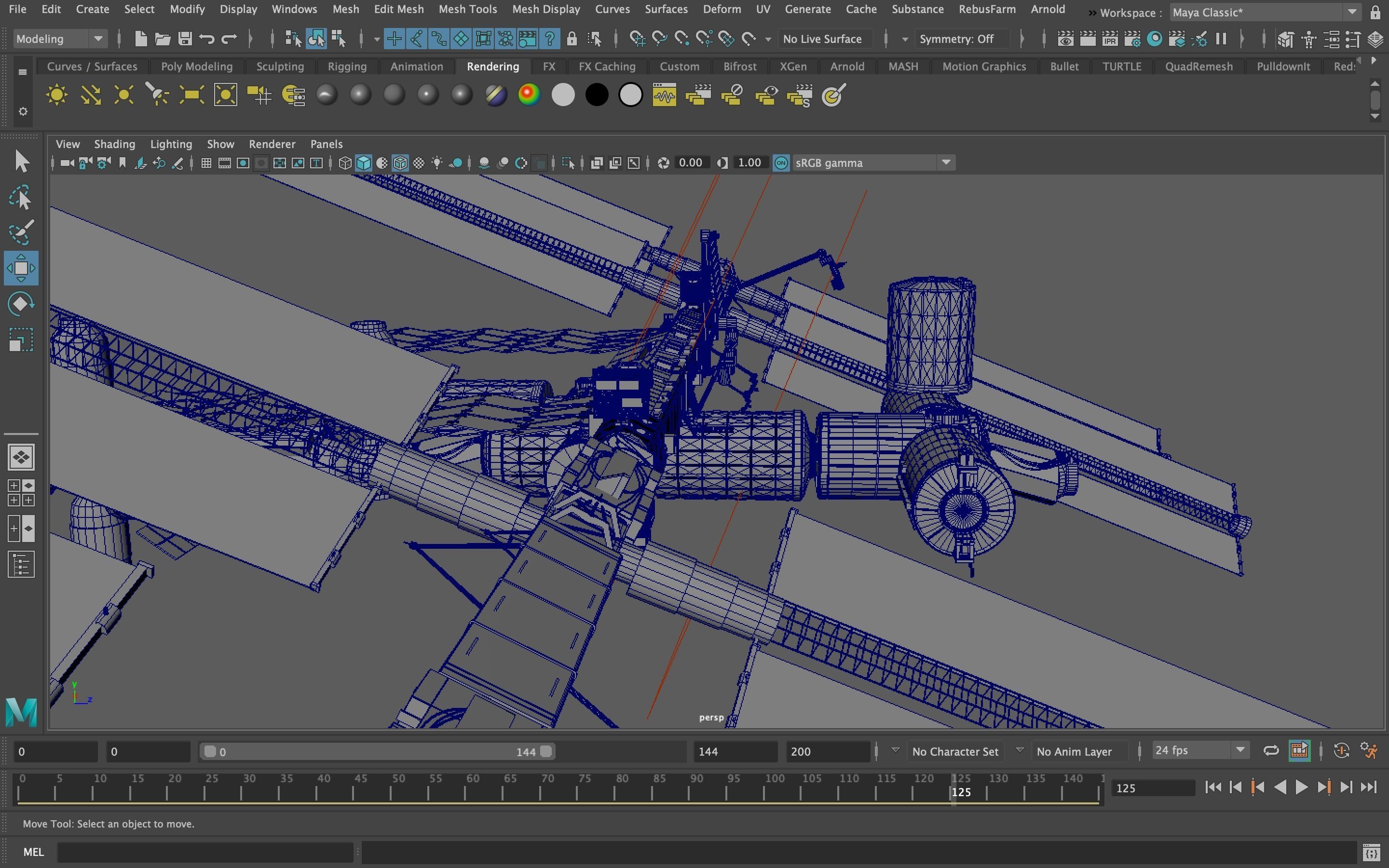1389x868 pixels.
Task: Toggle Use All Lights bulb icon
Action: [437, 163]
